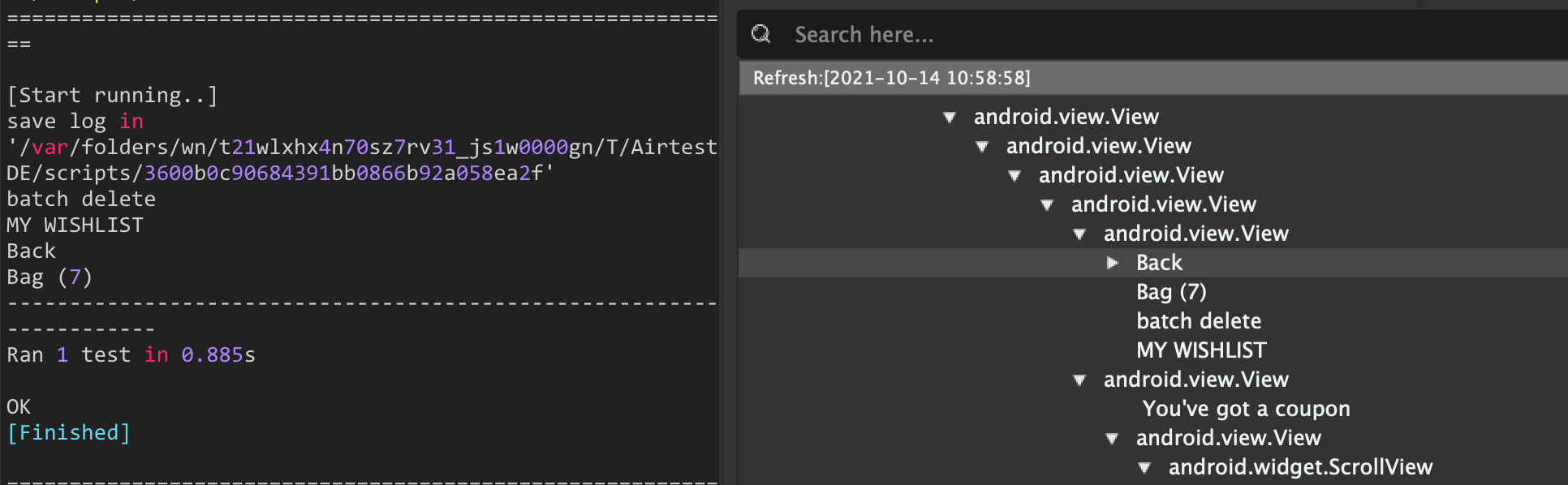This screenshot has width=1568, height=485.
Task: Collapse the android.view.View node above Back
Action: coord(1079,234)
